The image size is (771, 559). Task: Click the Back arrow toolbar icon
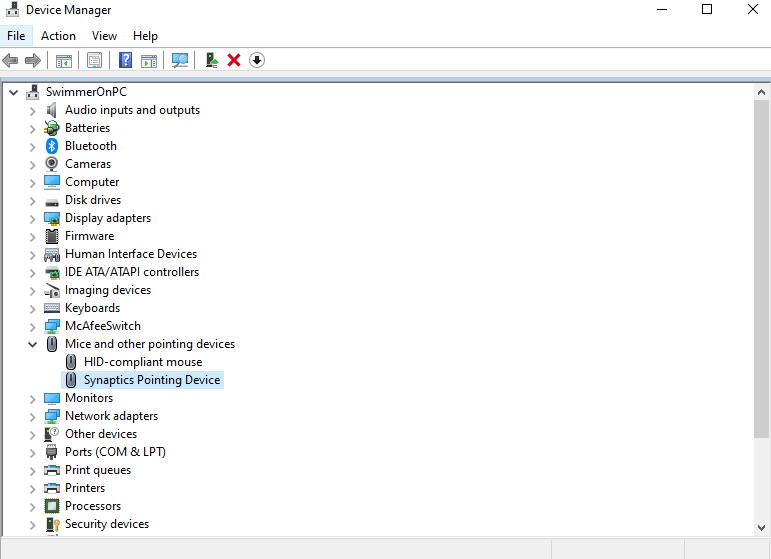[10, 60]
